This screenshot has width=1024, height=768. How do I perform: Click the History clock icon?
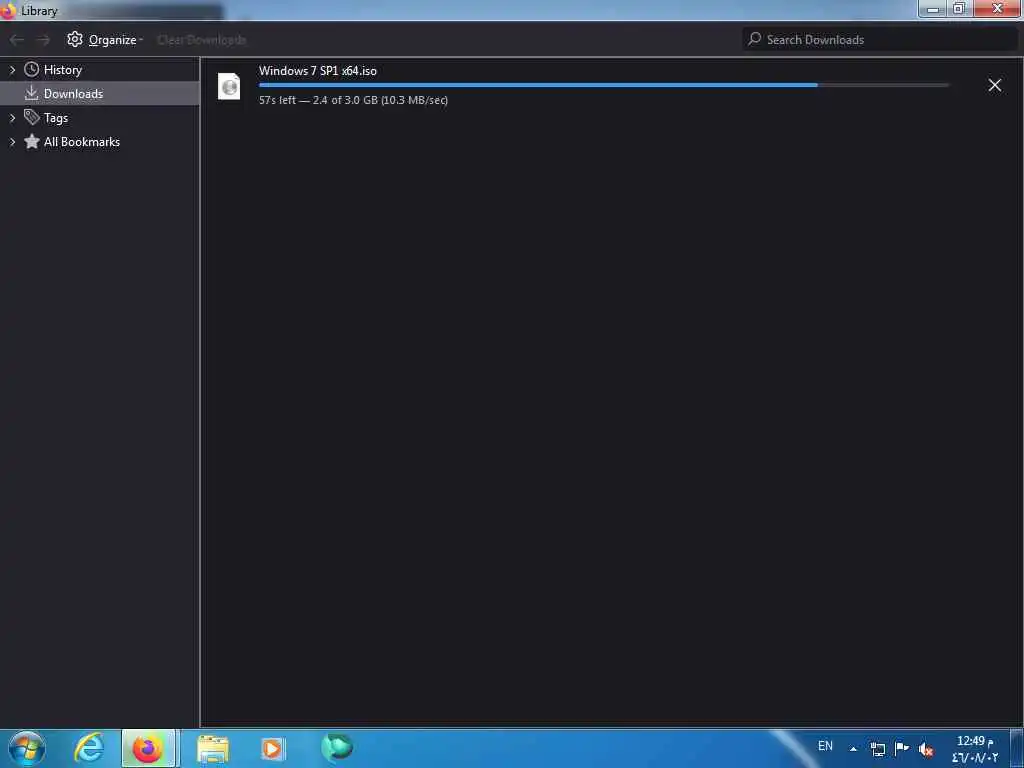[x=31, y=69]
